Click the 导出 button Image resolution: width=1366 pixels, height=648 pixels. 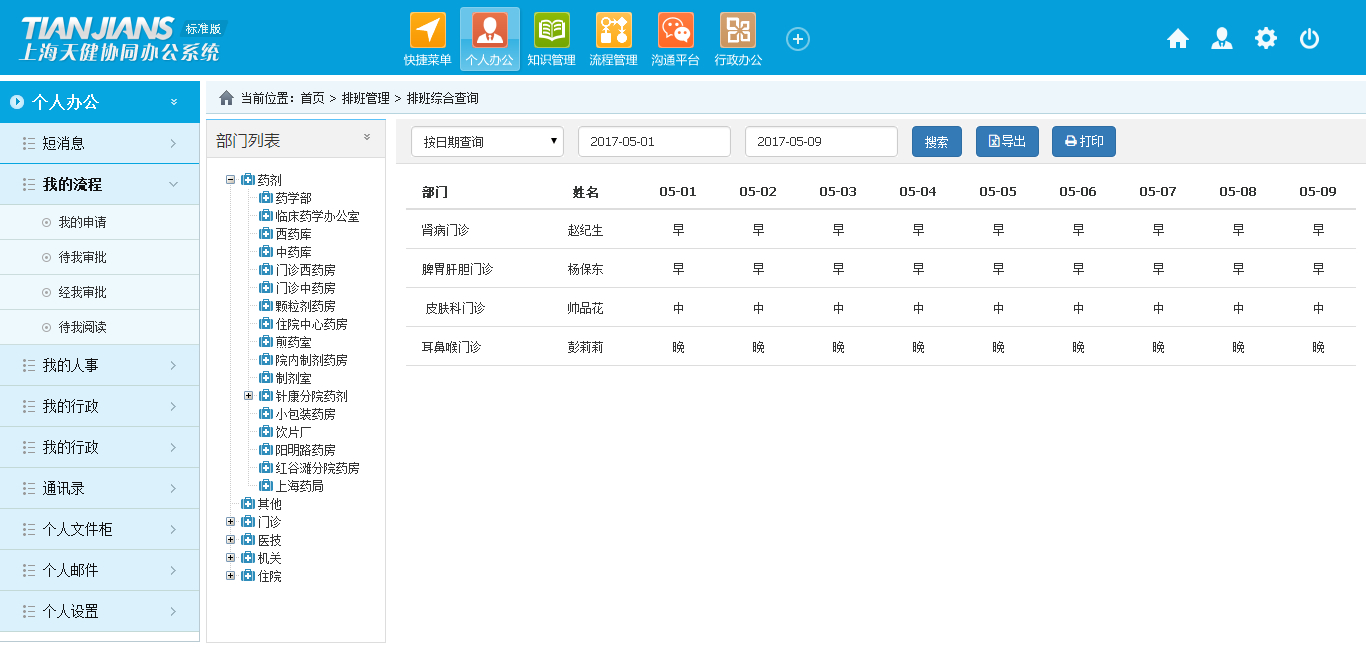click(1007, 141)
